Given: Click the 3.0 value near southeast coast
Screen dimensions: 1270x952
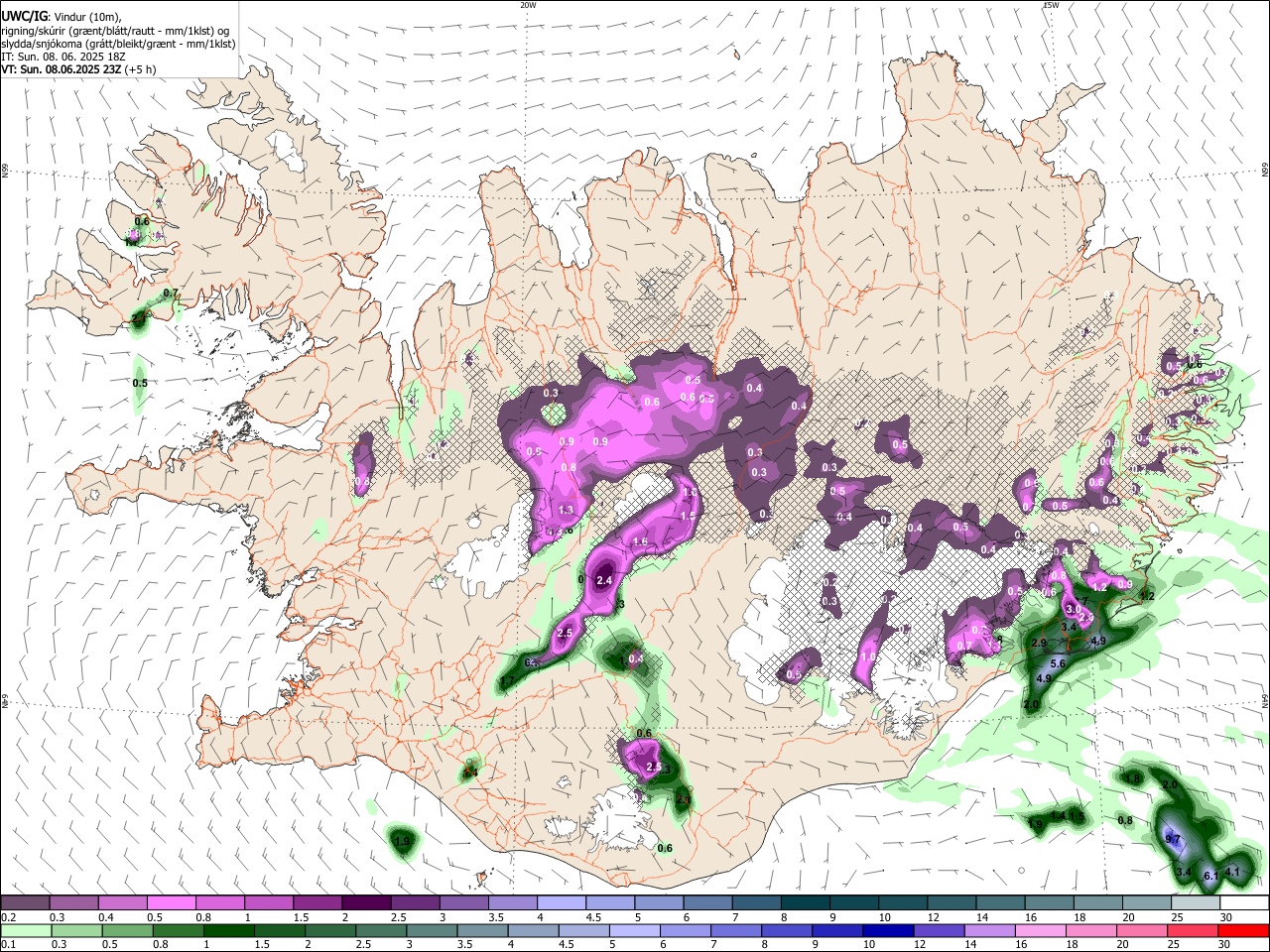Looking at the screenshot, I should 1073,610.
